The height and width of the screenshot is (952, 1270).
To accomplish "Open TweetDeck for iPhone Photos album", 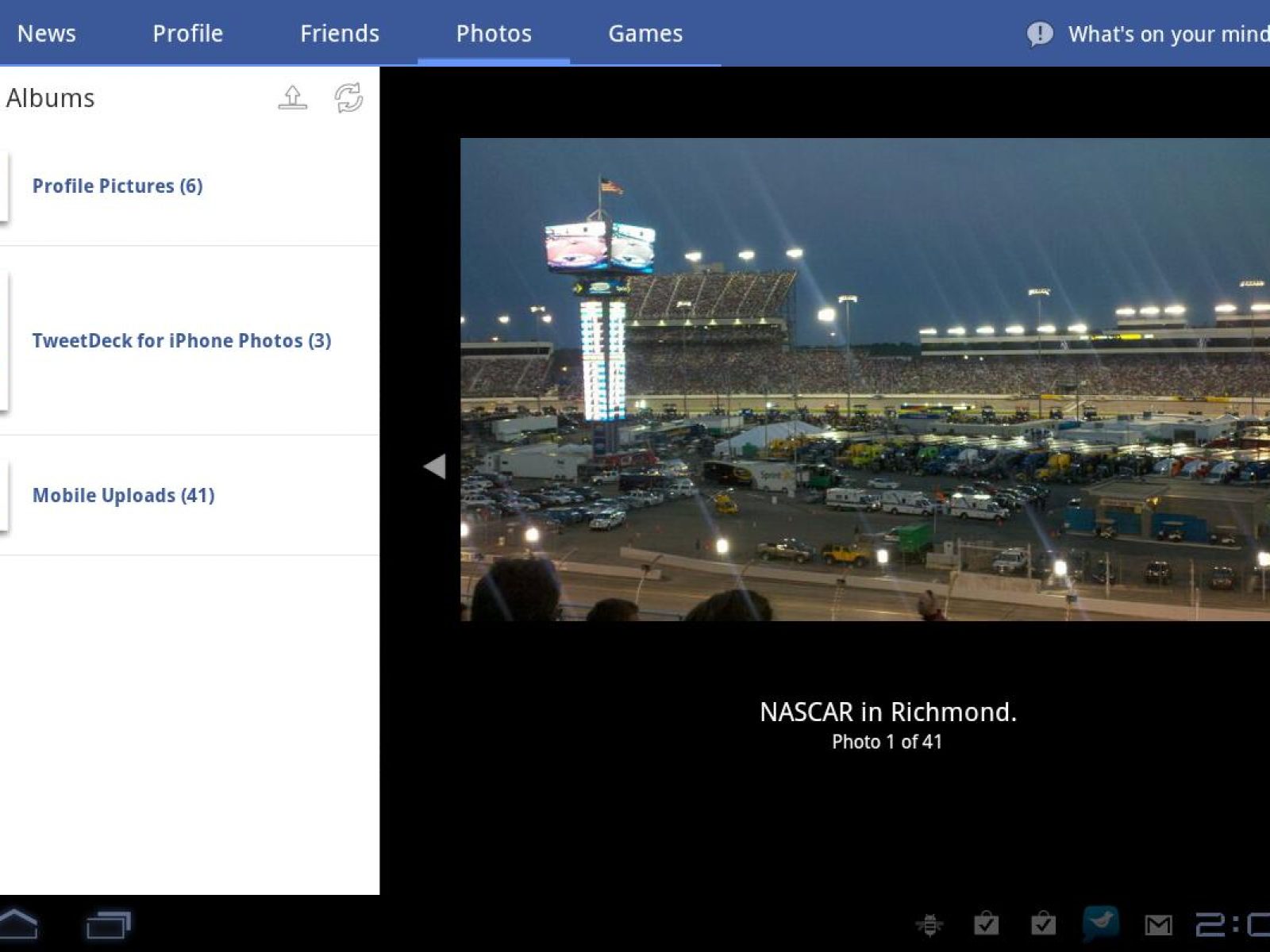I will pyautogui.click(x=182, y=340).
